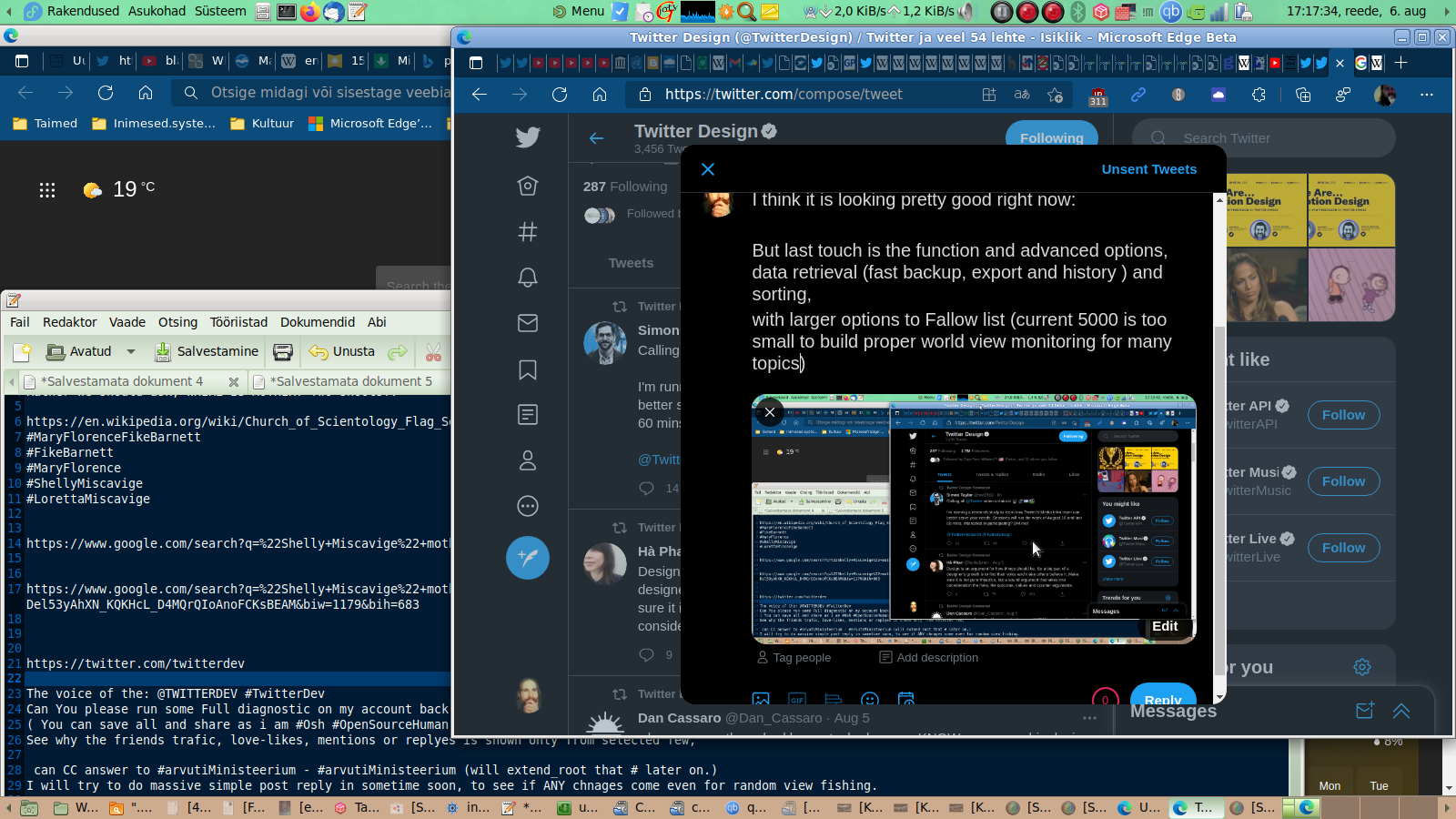Image resolution: width=1456 pixels, height=819 pixels.
Task: Close Salvestamata dokument 4 tab
Action: point(234,382)
